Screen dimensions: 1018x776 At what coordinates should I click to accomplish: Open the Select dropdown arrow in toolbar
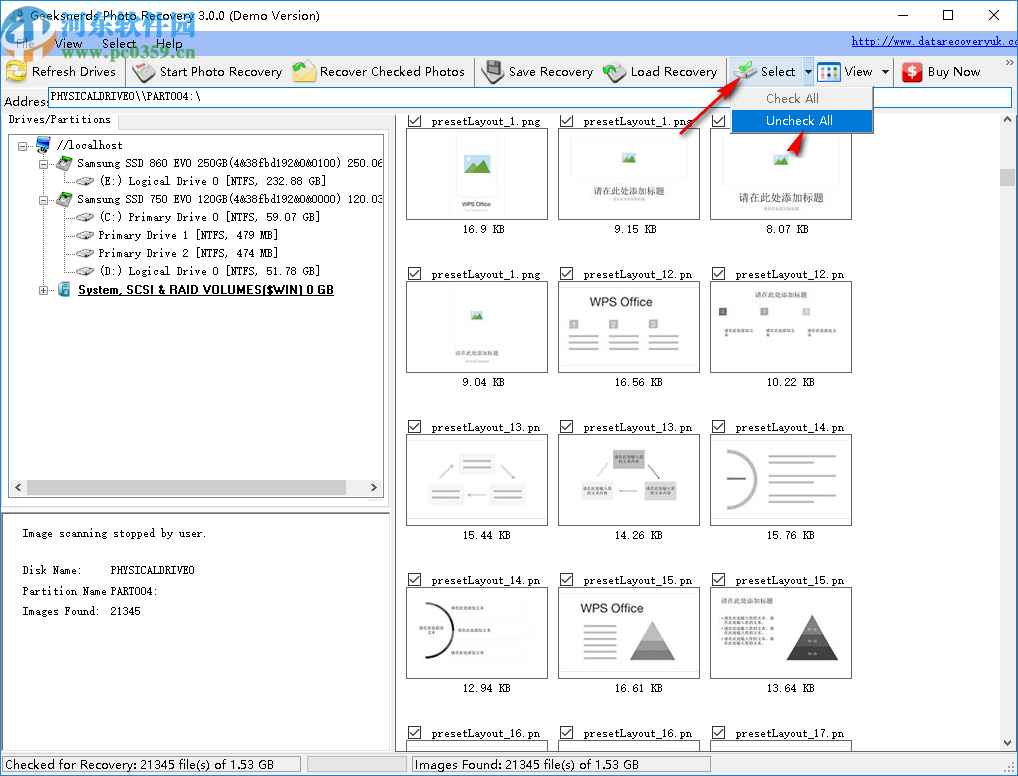(808, 72)
